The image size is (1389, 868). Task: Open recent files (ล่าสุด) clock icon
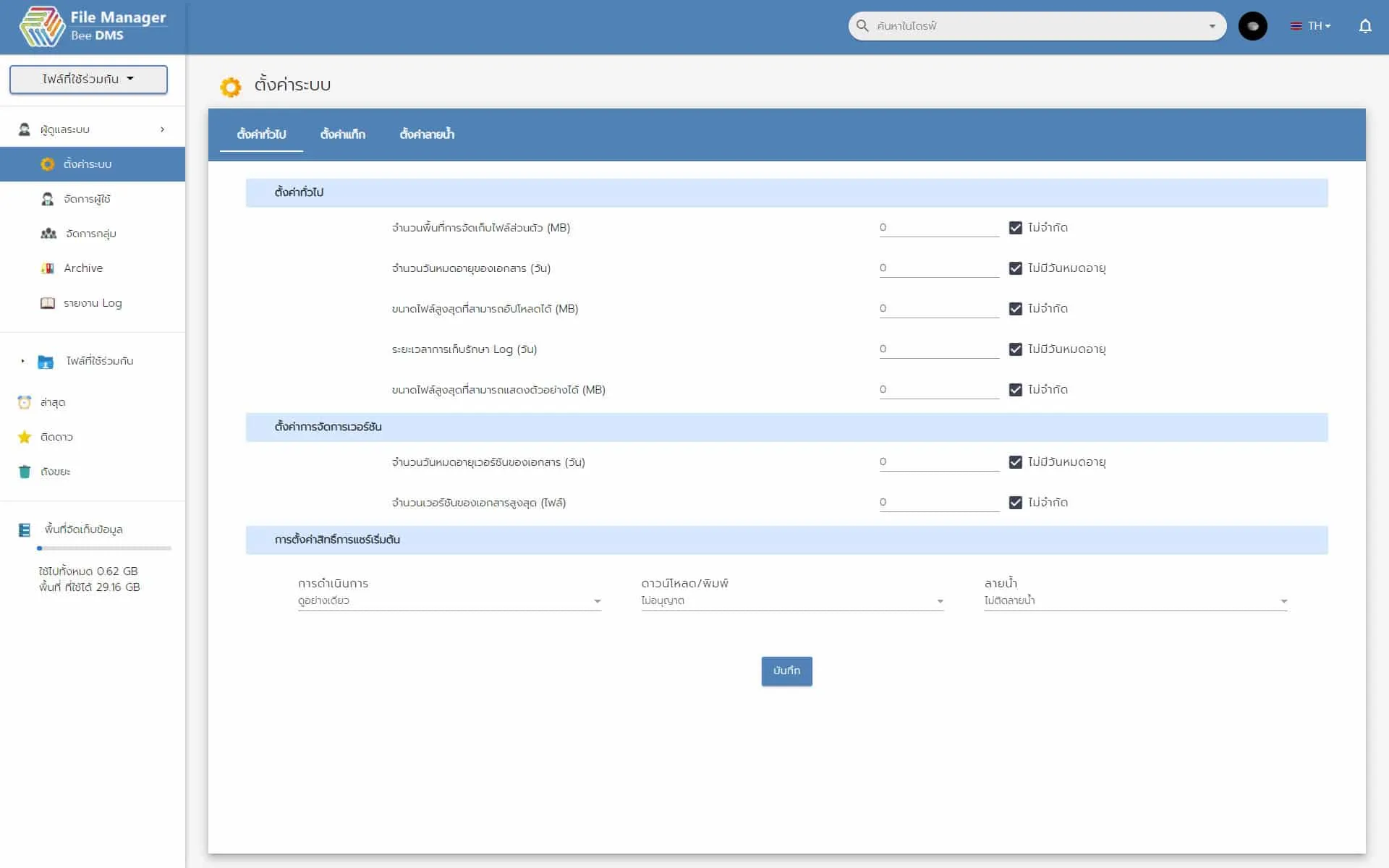click(x=25, y=402)
